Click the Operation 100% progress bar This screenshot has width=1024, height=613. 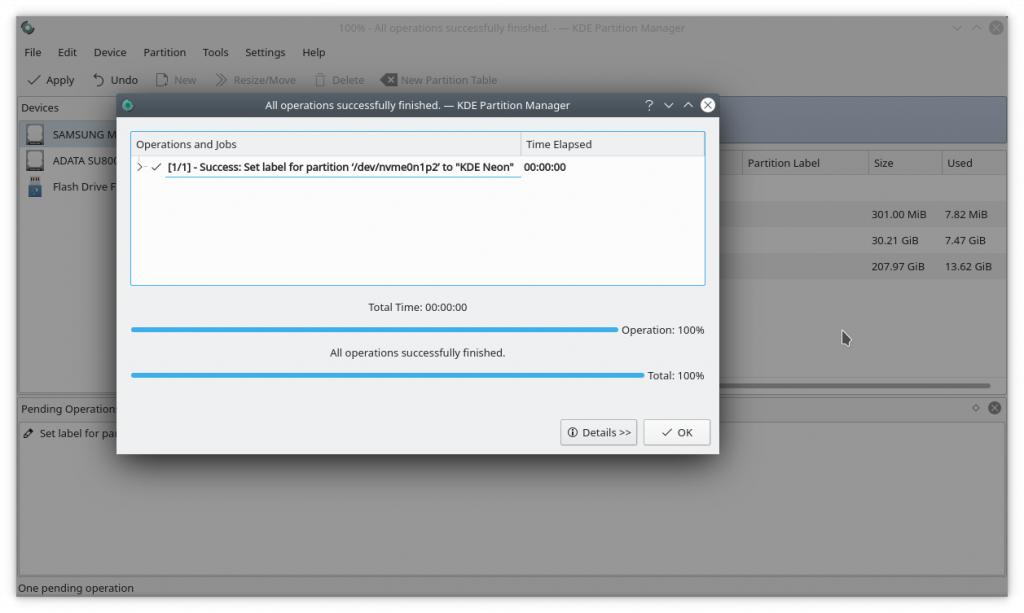pyautogui.click(x=374, y=330)
